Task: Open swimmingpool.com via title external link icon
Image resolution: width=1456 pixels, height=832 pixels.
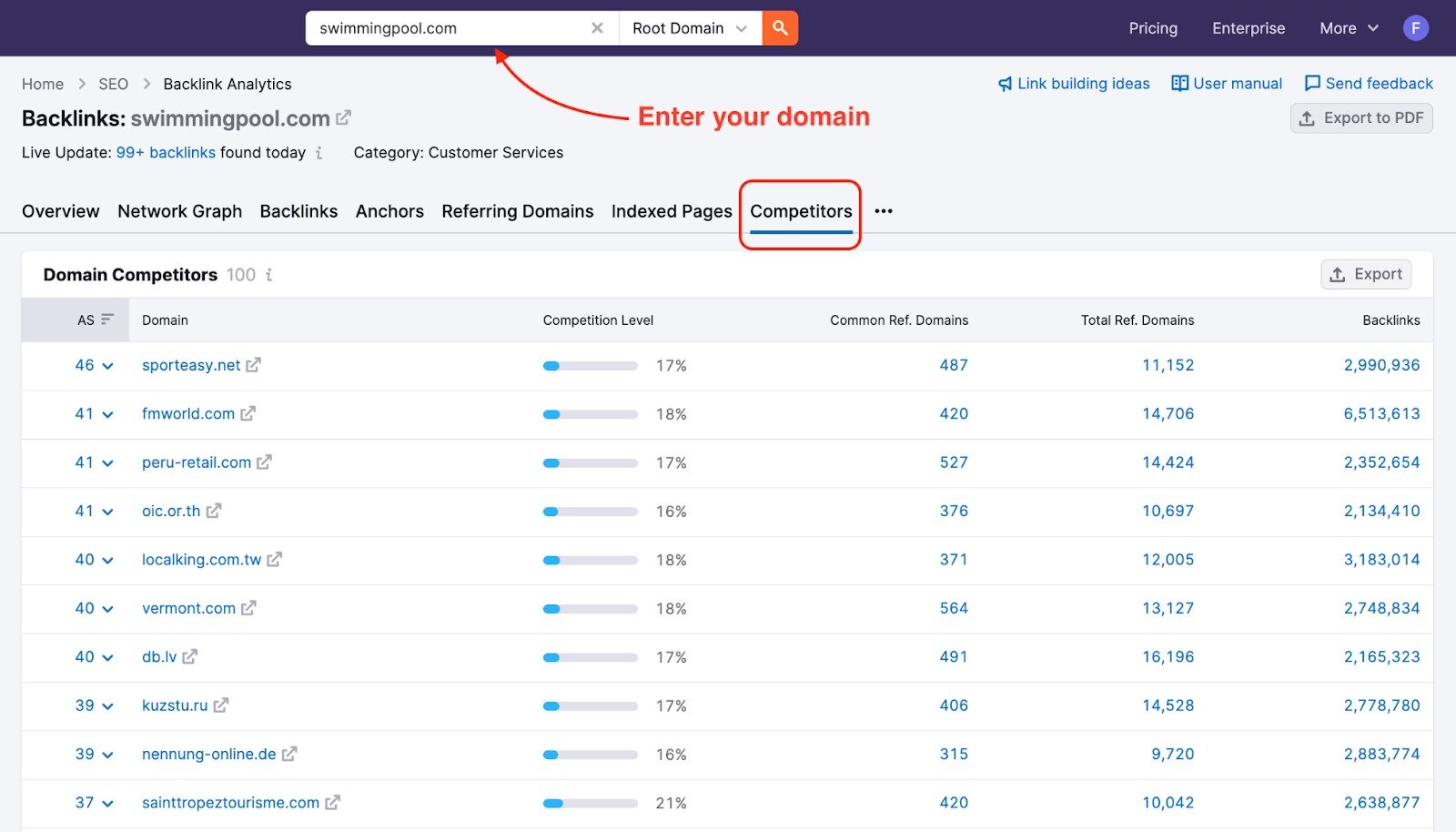Action: pos(343,117)
